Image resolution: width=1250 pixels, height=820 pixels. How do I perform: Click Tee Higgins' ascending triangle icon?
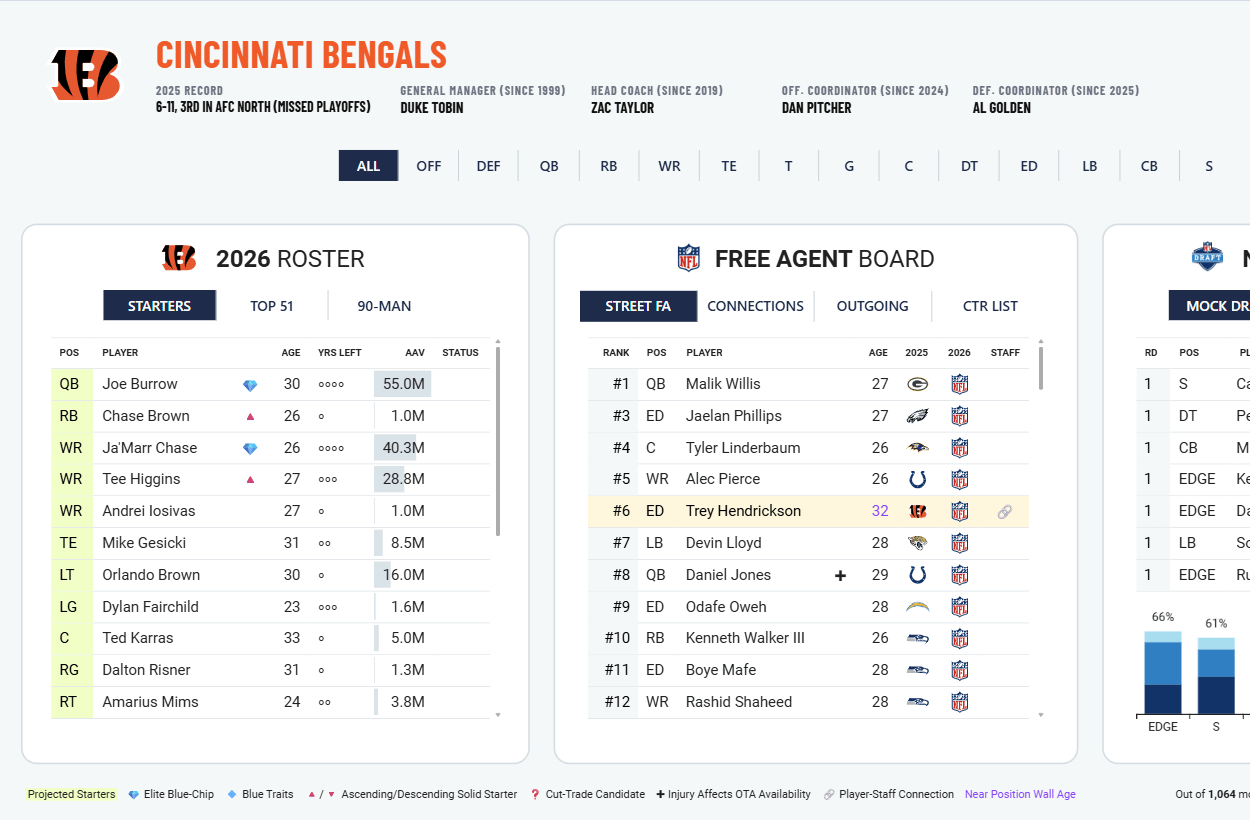250,480
